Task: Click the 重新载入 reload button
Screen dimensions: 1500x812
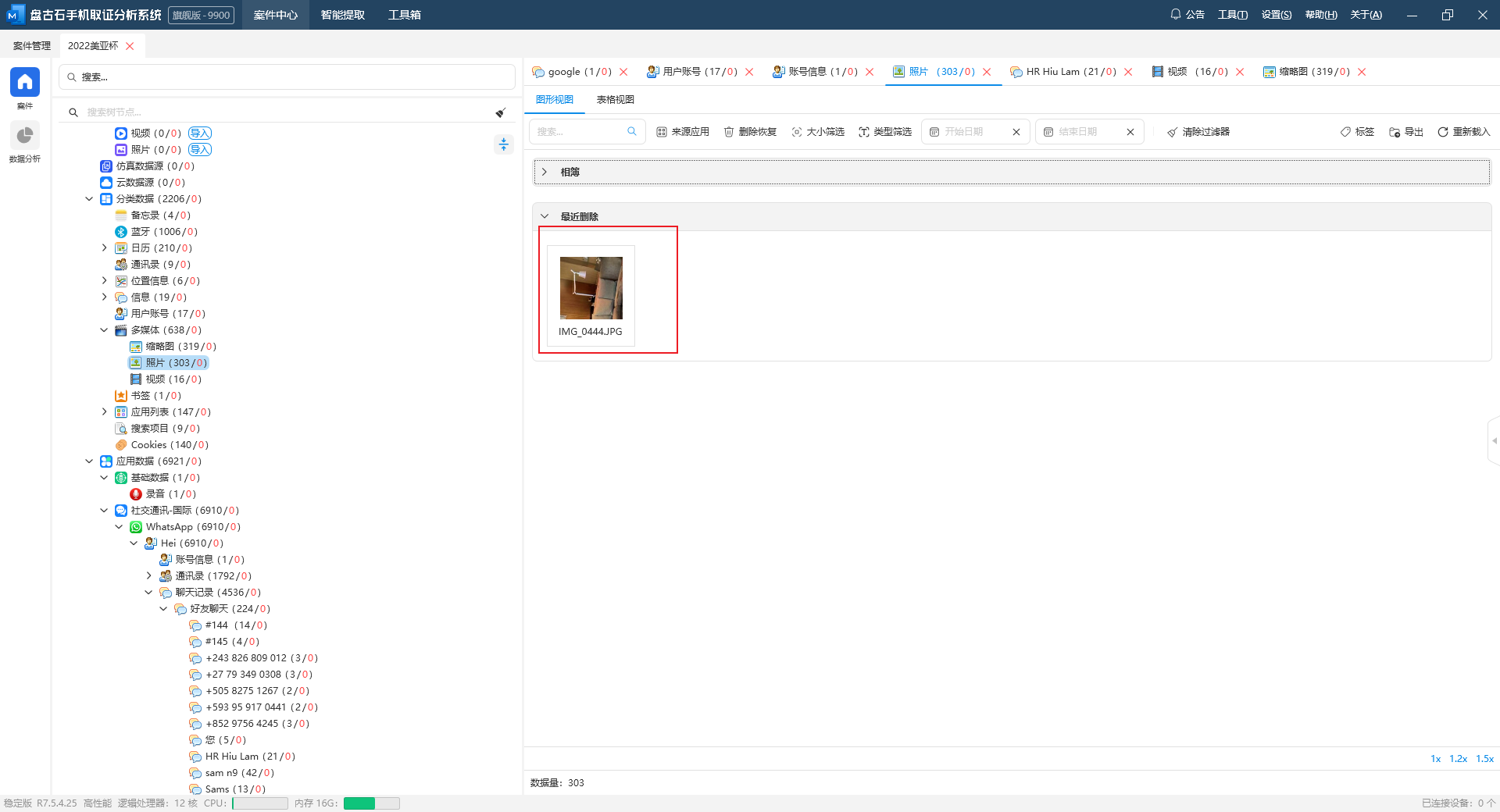Action: tap(1463, 132)
